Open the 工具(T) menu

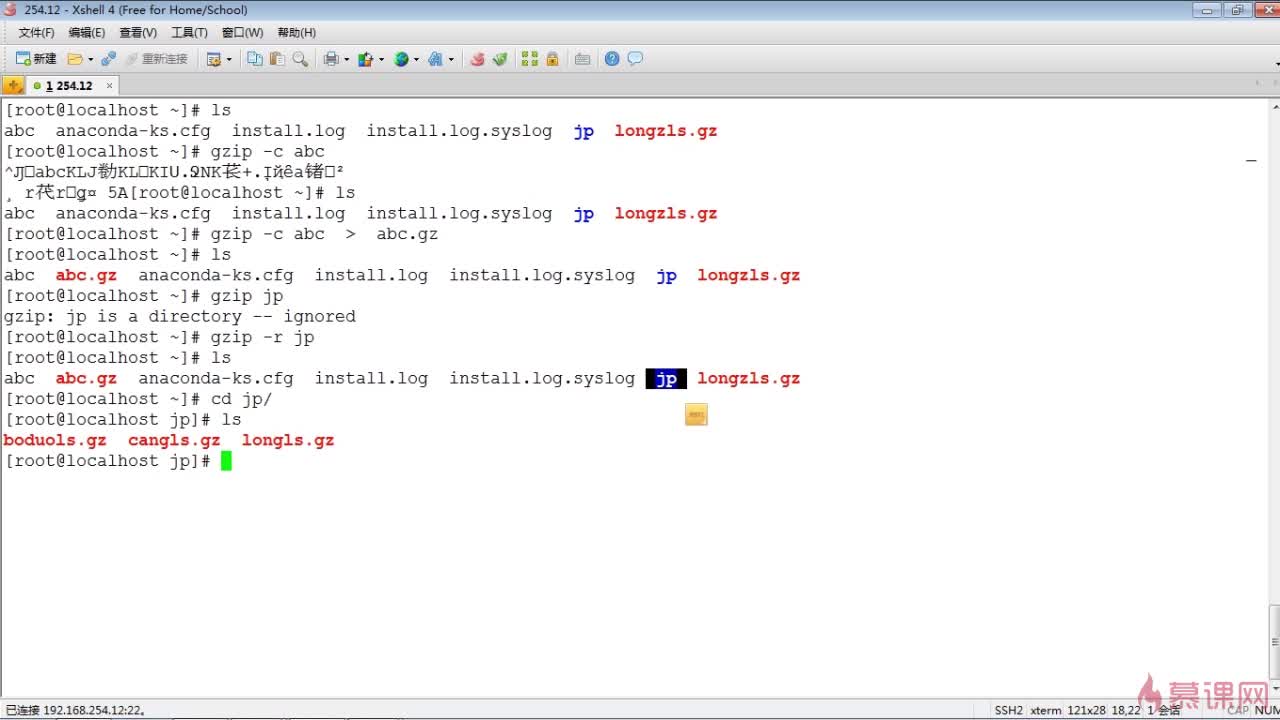point(190,33)
